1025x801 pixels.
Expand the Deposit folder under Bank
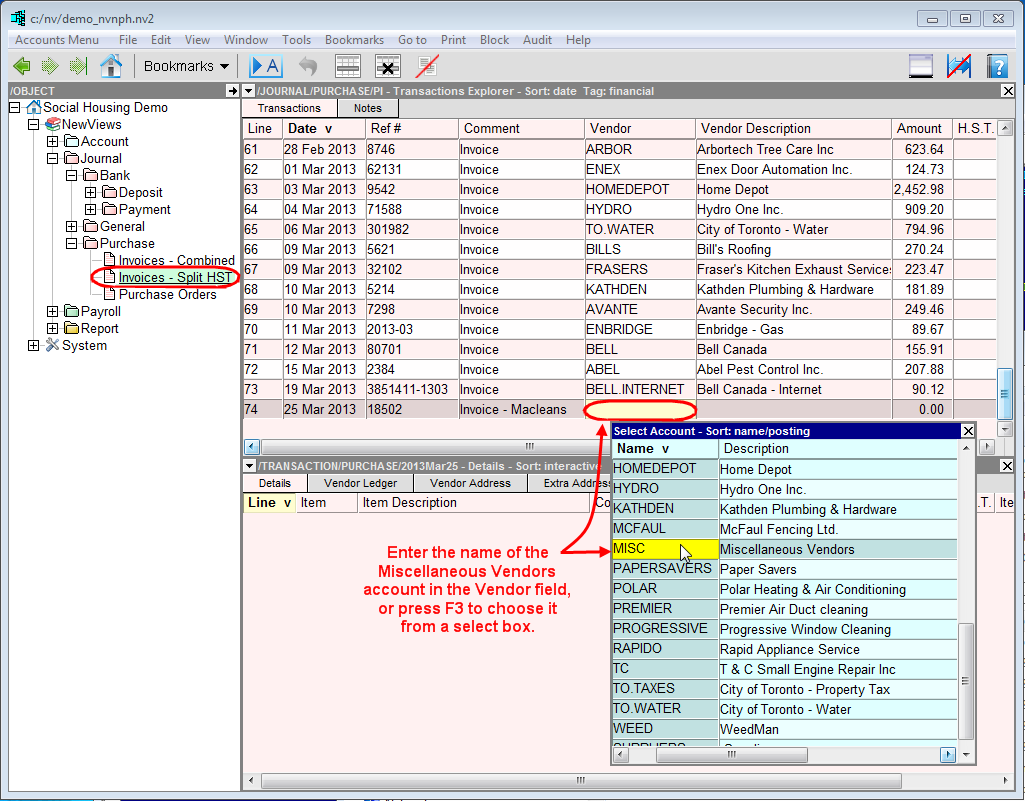(x=91, y=193)
